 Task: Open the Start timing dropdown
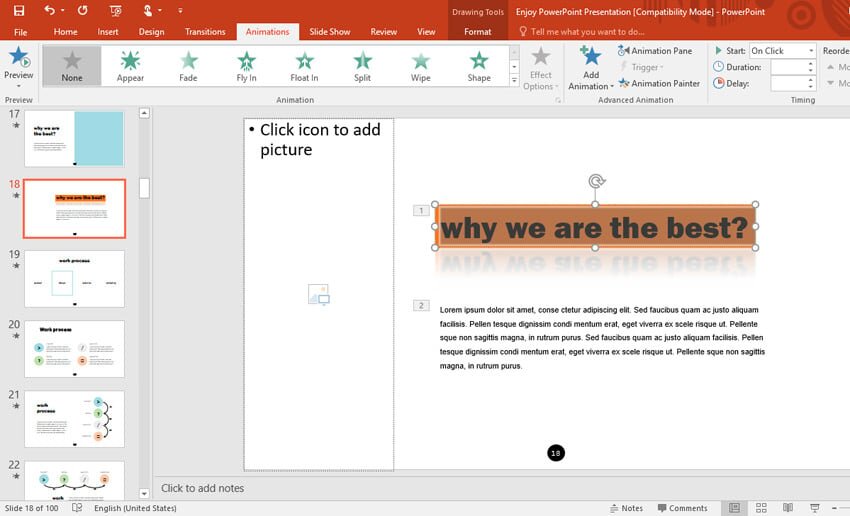click(809, 51)
